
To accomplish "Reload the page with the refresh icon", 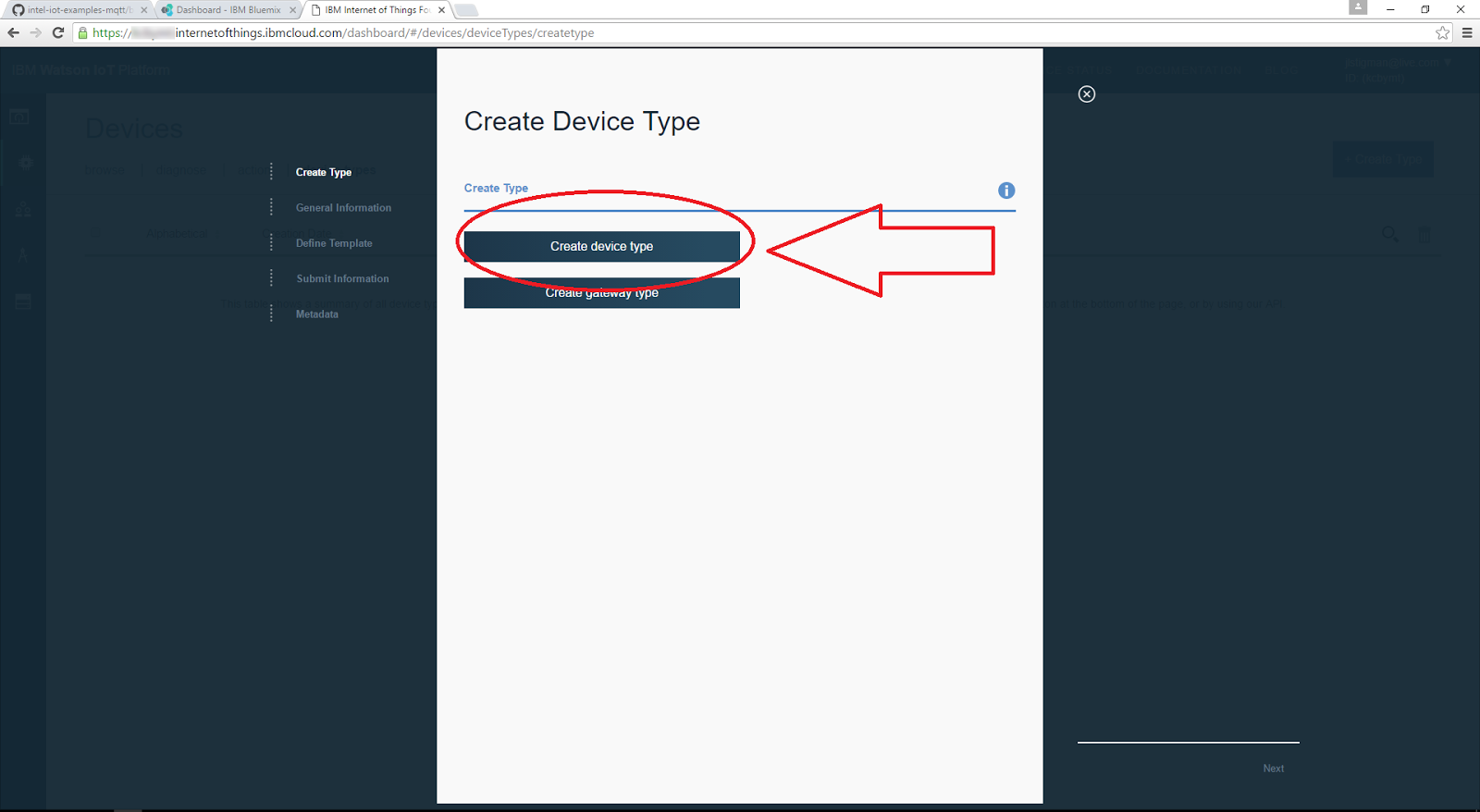I will pyautogui.click(x=57, y=32).
